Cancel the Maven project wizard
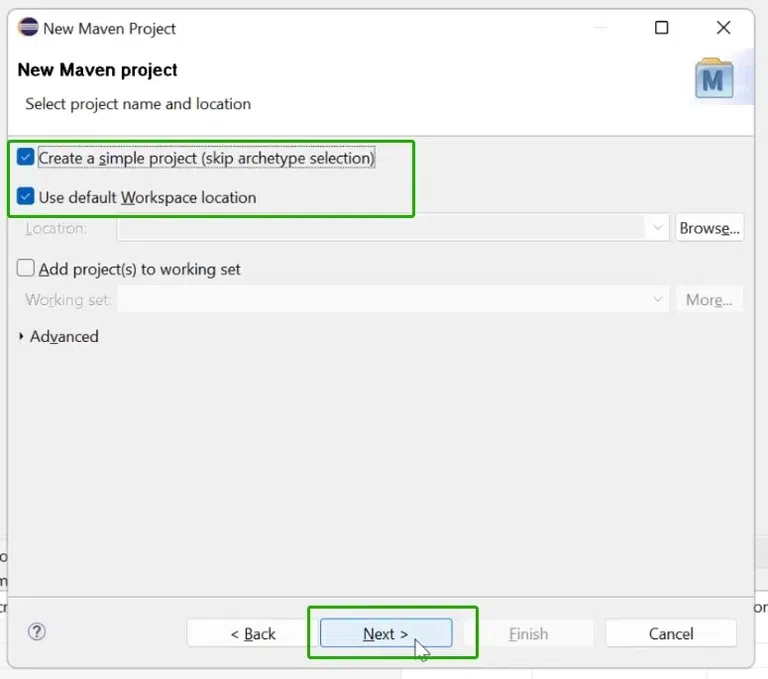The width and height of the screenshot is (768, 679). pos(670,633)
